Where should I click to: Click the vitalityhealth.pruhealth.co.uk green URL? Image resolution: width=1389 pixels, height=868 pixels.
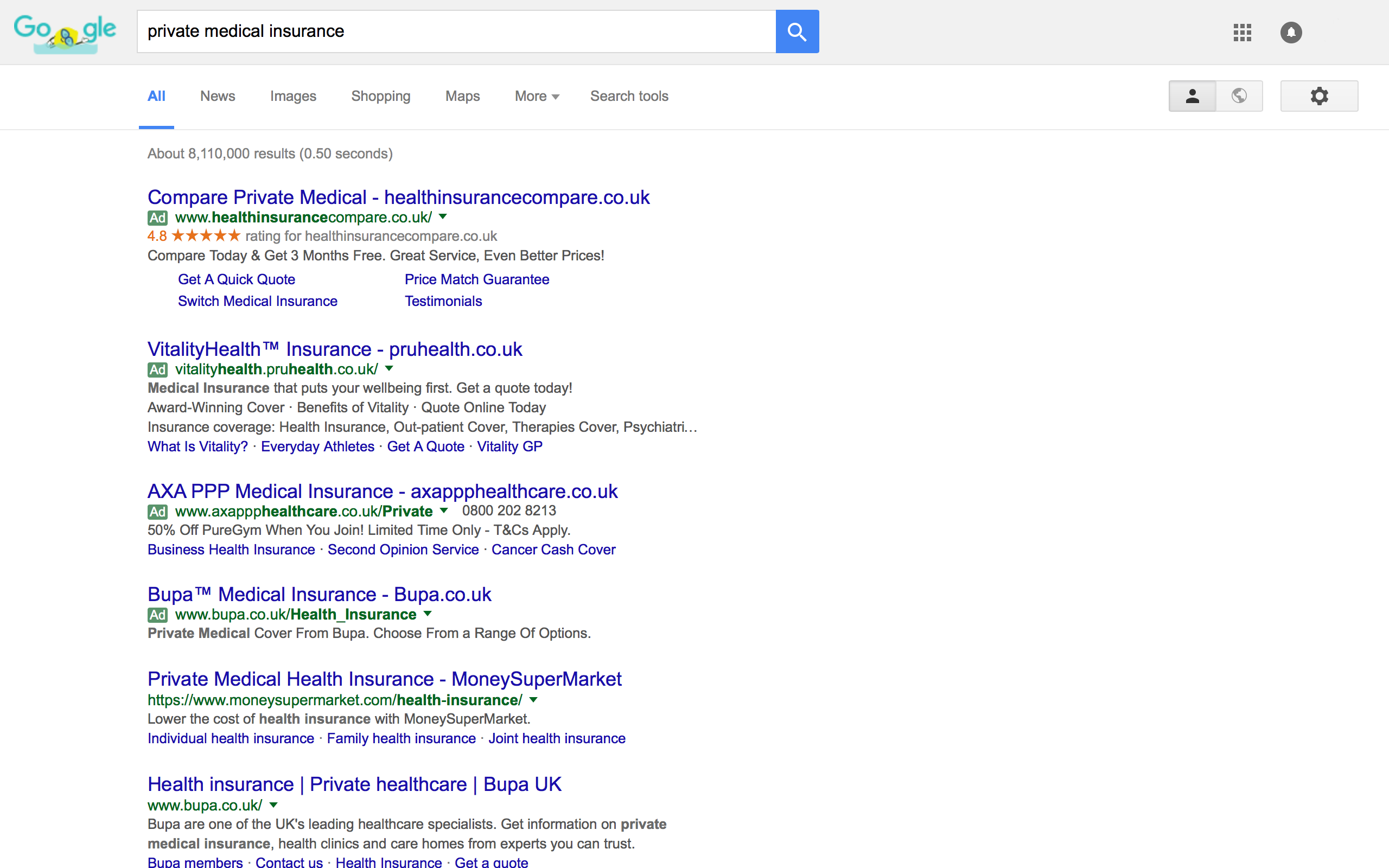[276, 369]
